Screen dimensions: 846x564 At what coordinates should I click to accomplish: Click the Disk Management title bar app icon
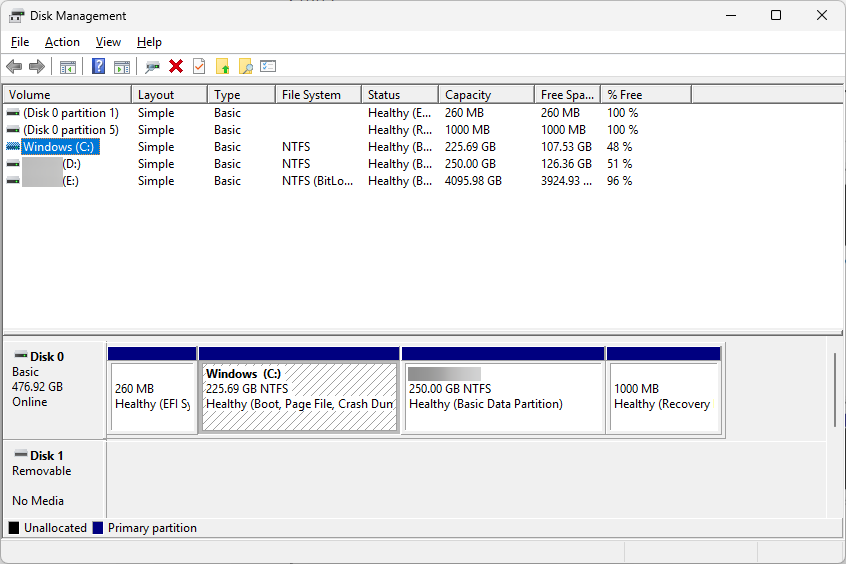pos(17,16)
